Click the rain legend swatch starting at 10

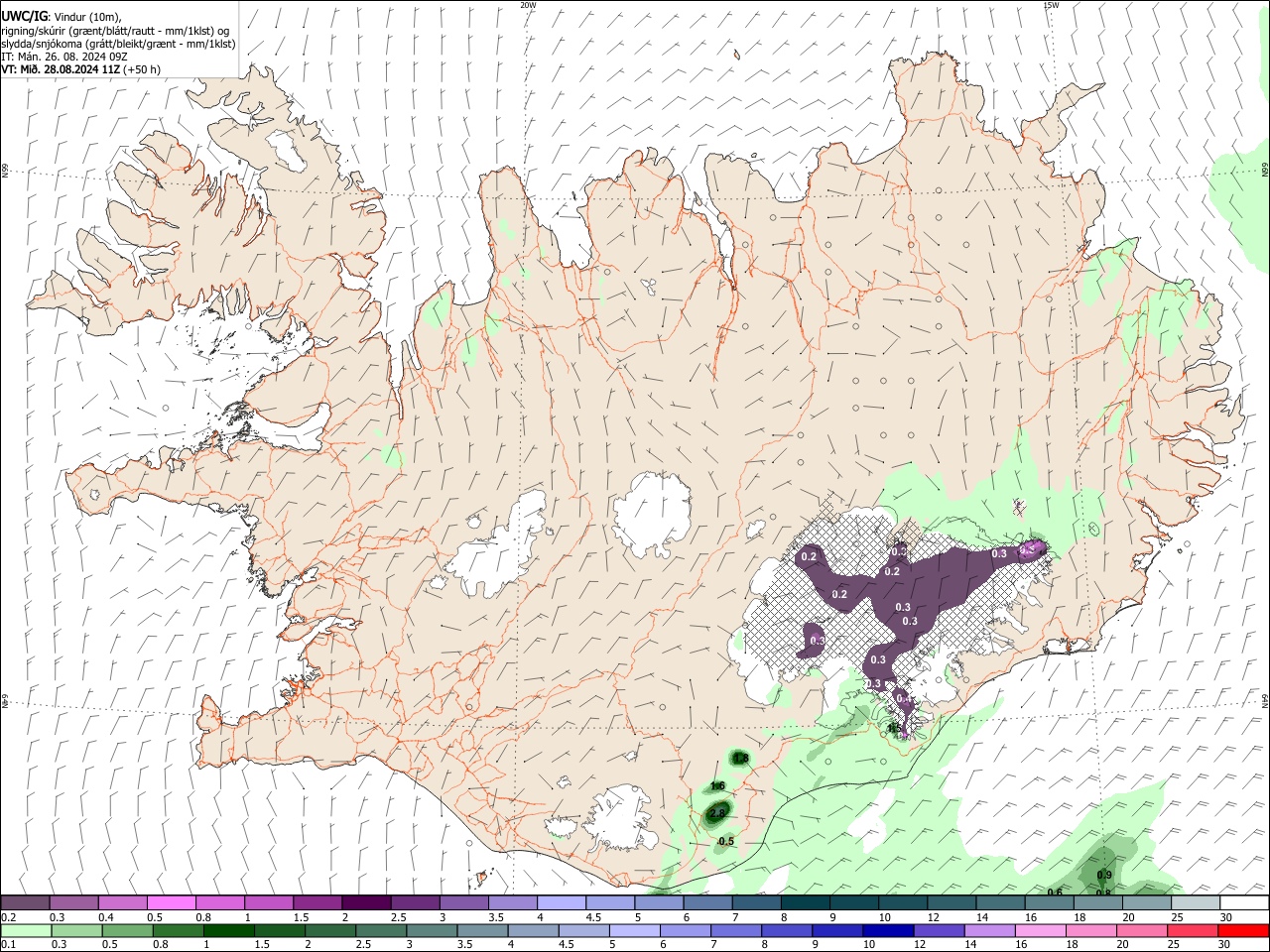point(886,931)
